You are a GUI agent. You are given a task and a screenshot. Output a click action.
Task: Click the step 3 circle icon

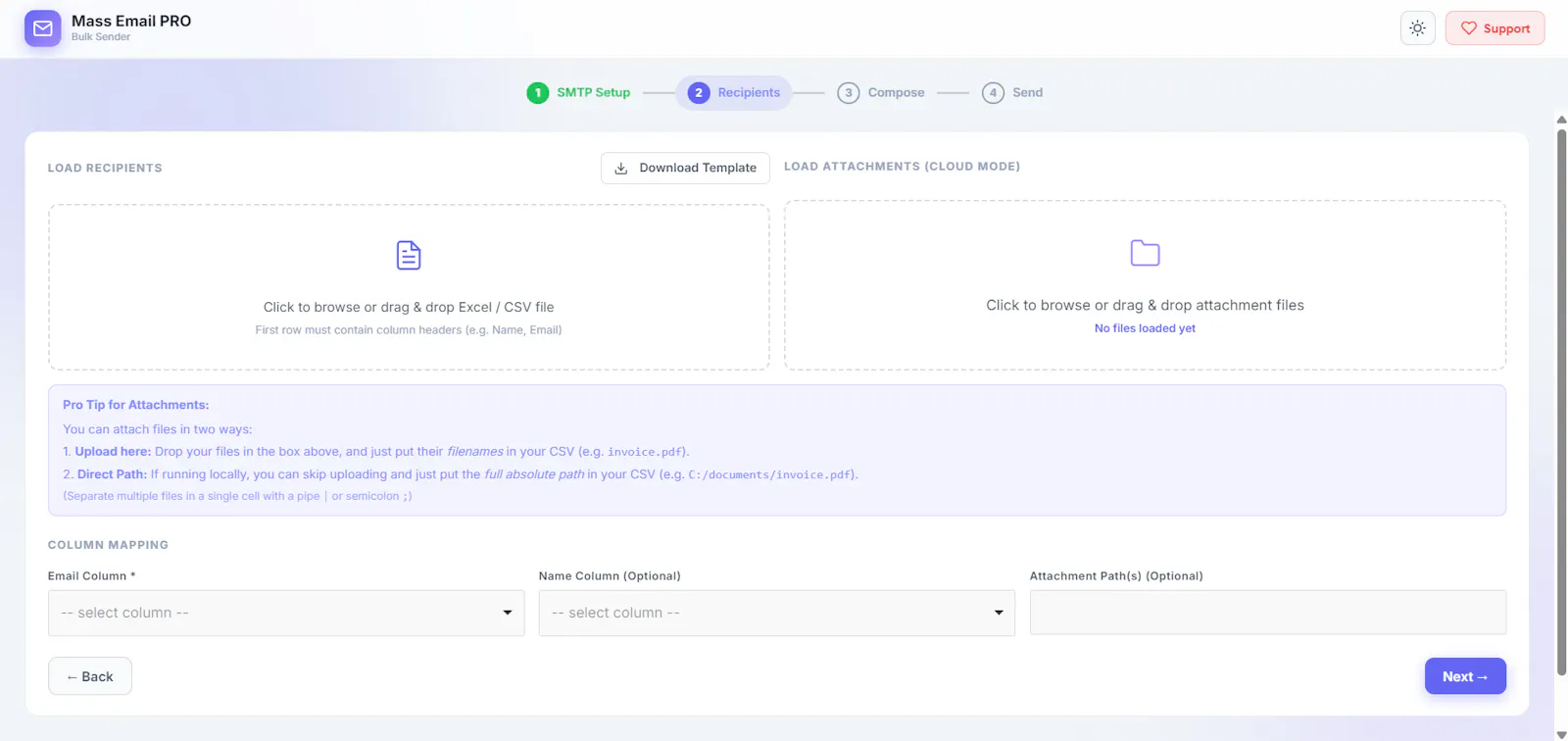[849, 92]
